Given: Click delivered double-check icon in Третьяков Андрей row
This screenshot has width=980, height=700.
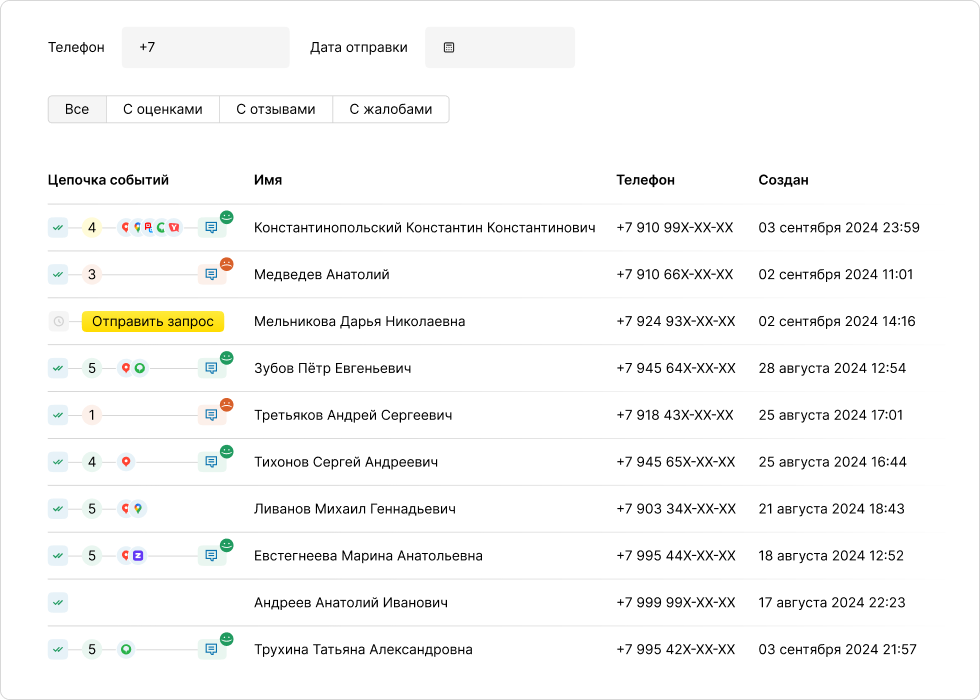Looking at the screenshot, I should [x=58, y=415].
